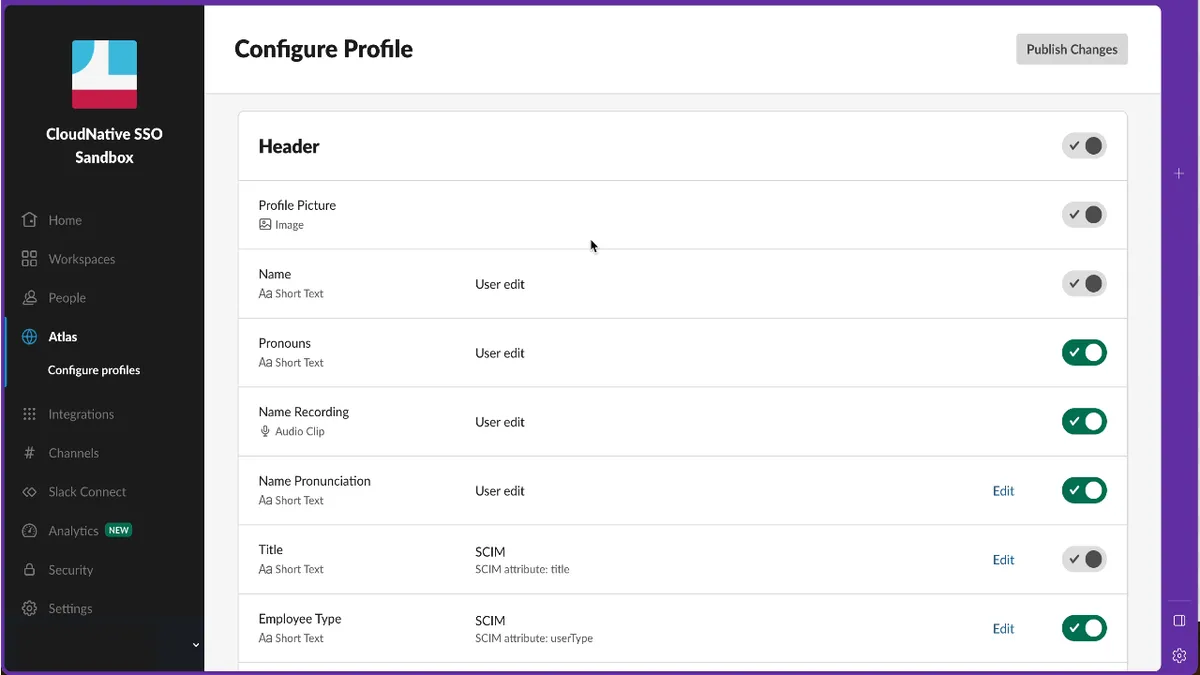Expand the sidebar chevron at bottom
1200x675 pixels.
(x=196, y=645)
